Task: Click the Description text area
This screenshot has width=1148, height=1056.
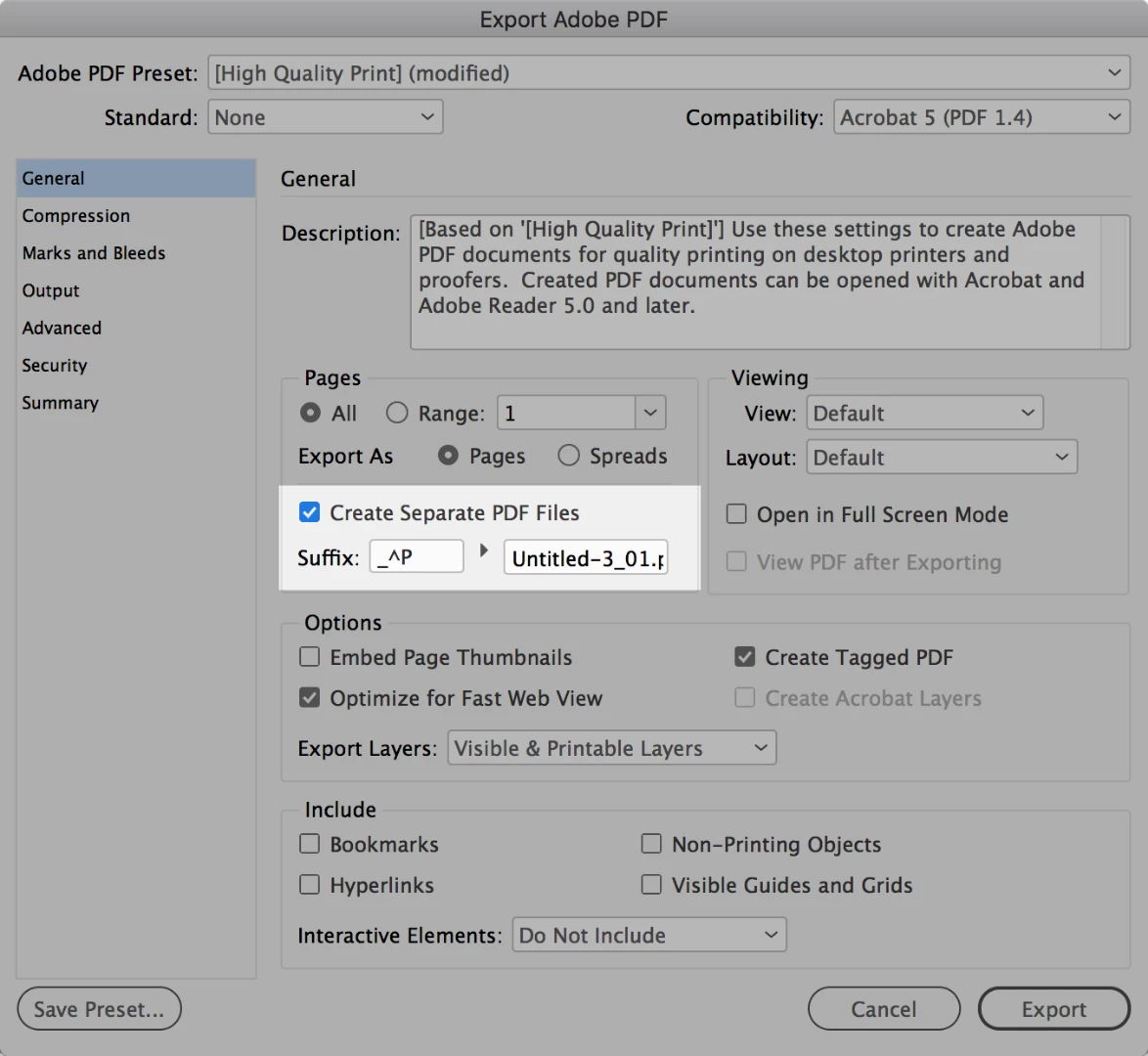Action: click(x=756, y=282)
